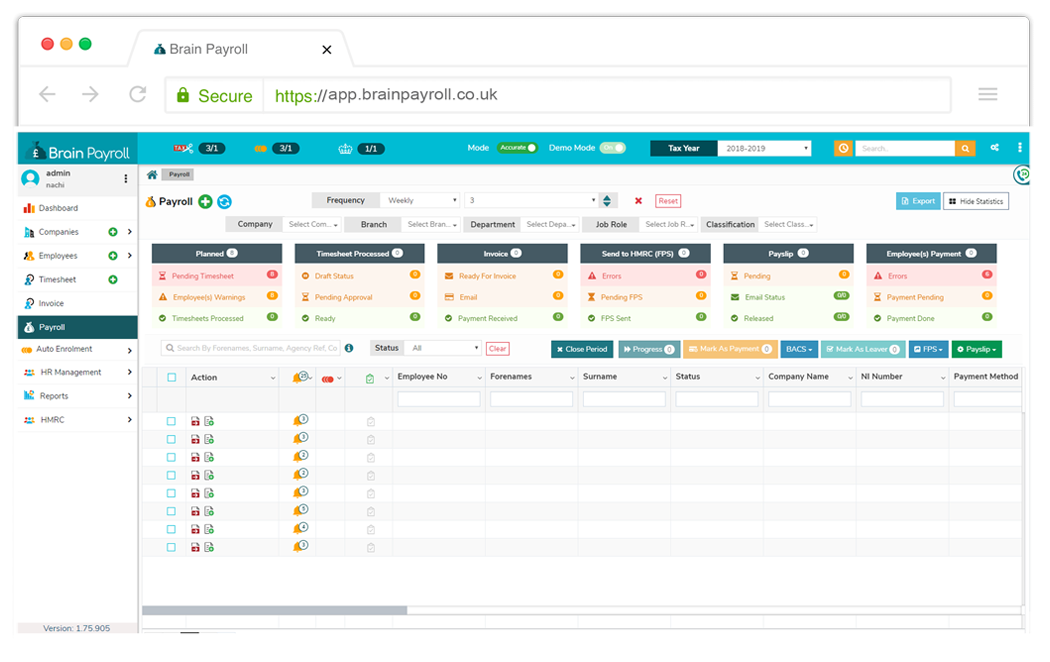Open HR Management in sidebar
1050x662 pixels.
[77, 372]
